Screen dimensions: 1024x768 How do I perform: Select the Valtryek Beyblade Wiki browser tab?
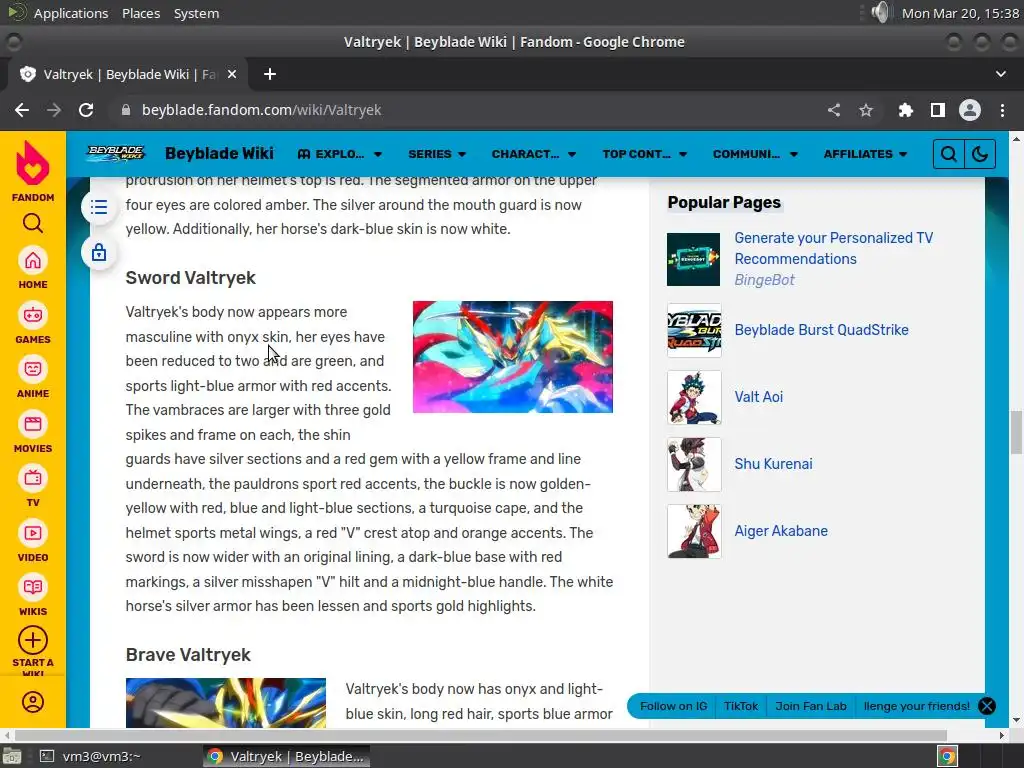(127, 74)
